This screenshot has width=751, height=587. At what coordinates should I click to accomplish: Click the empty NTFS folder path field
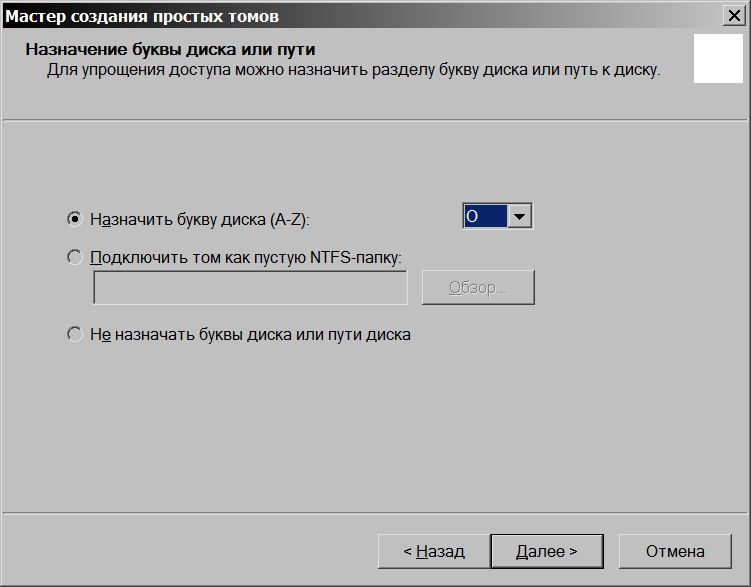click(x=250, y=288)
